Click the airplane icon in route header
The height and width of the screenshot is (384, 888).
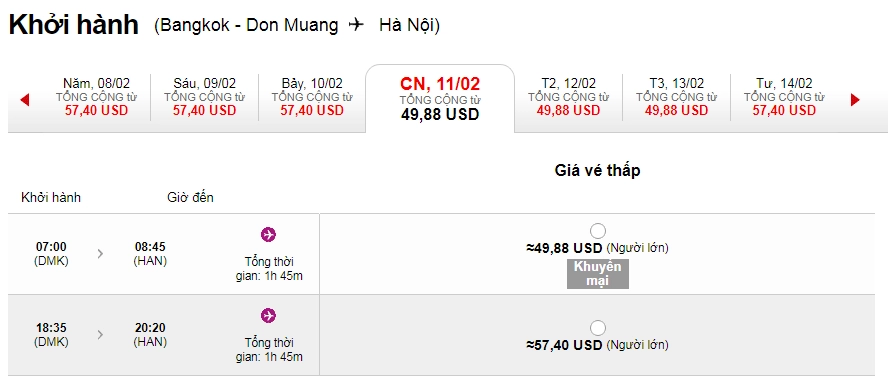pyautogui.click(x=357, y=25)
